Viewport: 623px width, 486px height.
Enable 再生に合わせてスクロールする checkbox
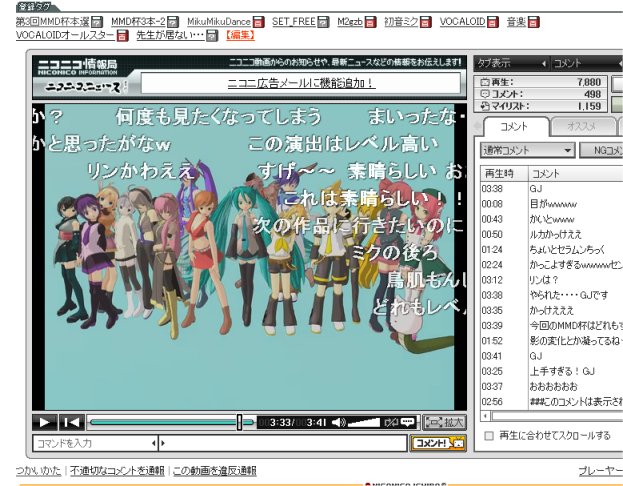coord(489,436)
